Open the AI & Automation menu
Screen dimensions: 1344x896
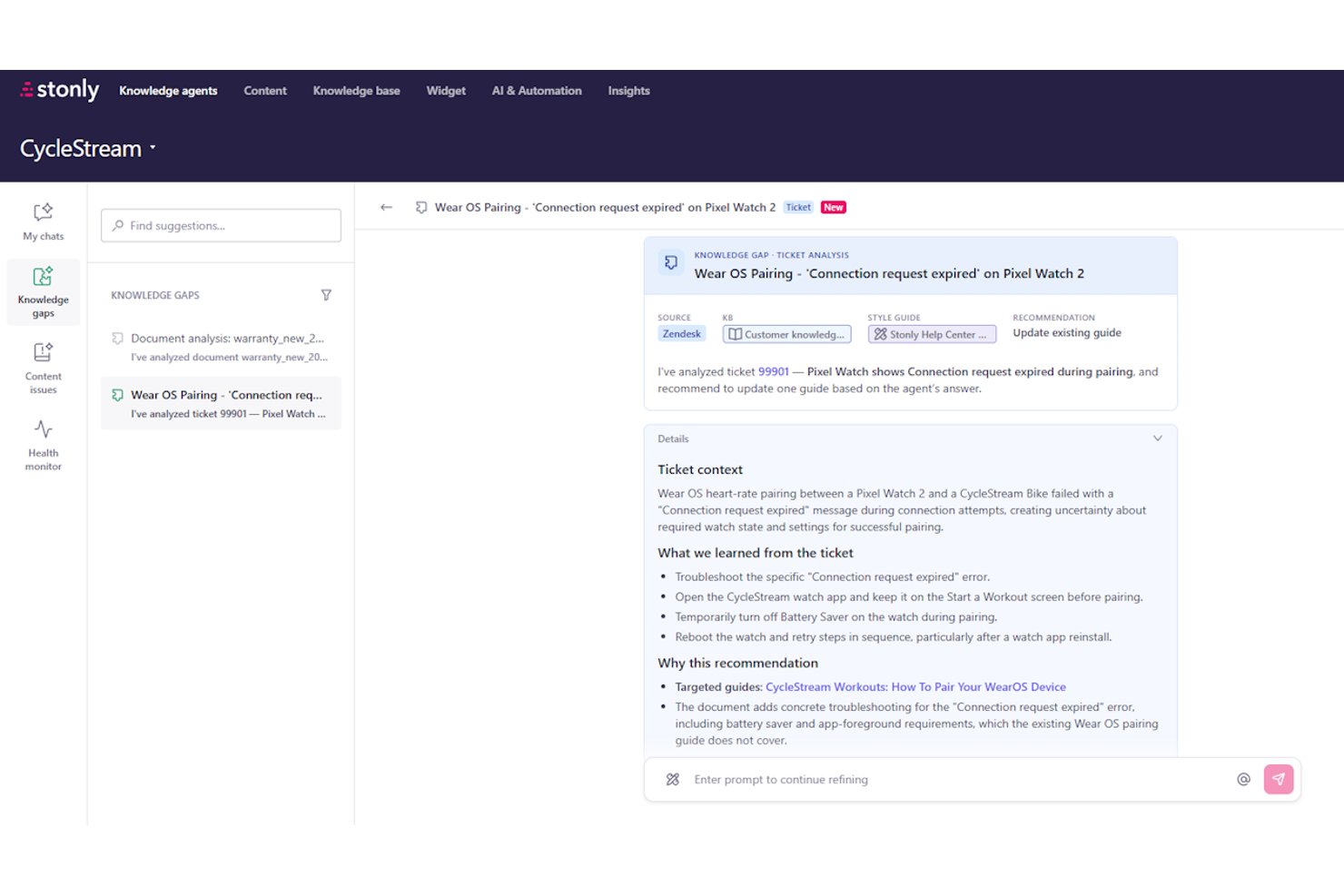(537, 91)
